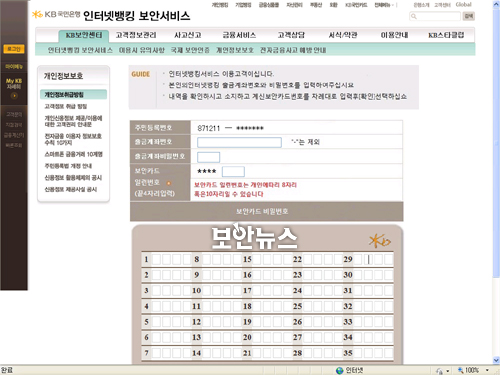
Task: Open 주민등록법 개정 안내 link
Action: coord(68,166)
